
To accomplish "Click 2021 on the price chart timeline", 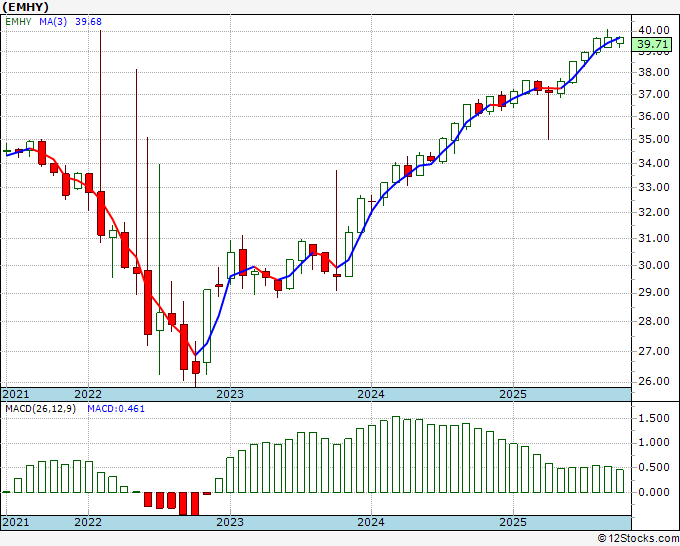I will click(x=16, y=394).
